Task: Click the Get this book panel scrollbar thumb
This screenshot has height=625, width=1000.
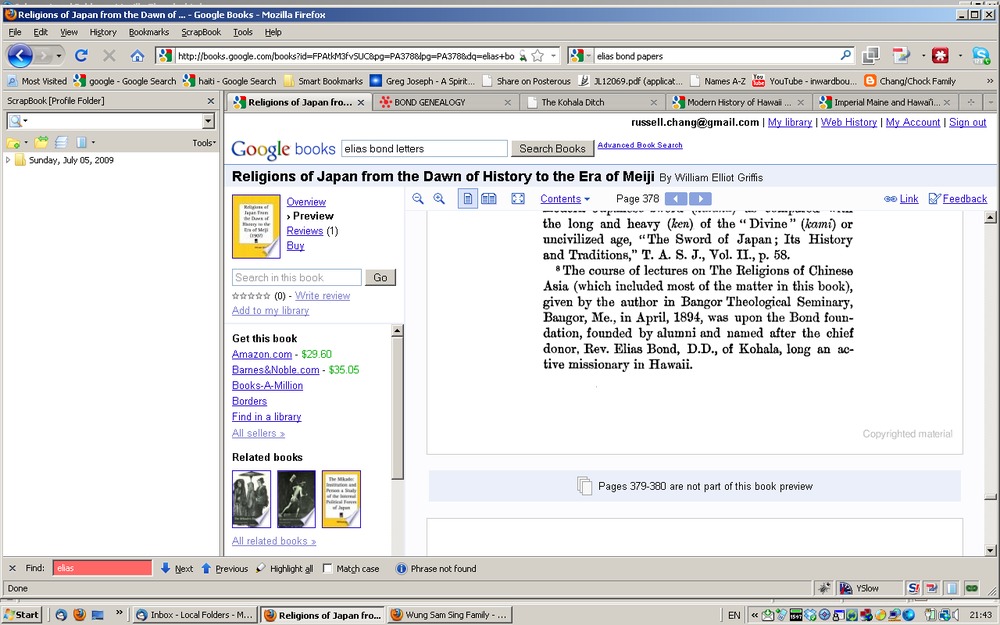Action: (x=397, y=407)
